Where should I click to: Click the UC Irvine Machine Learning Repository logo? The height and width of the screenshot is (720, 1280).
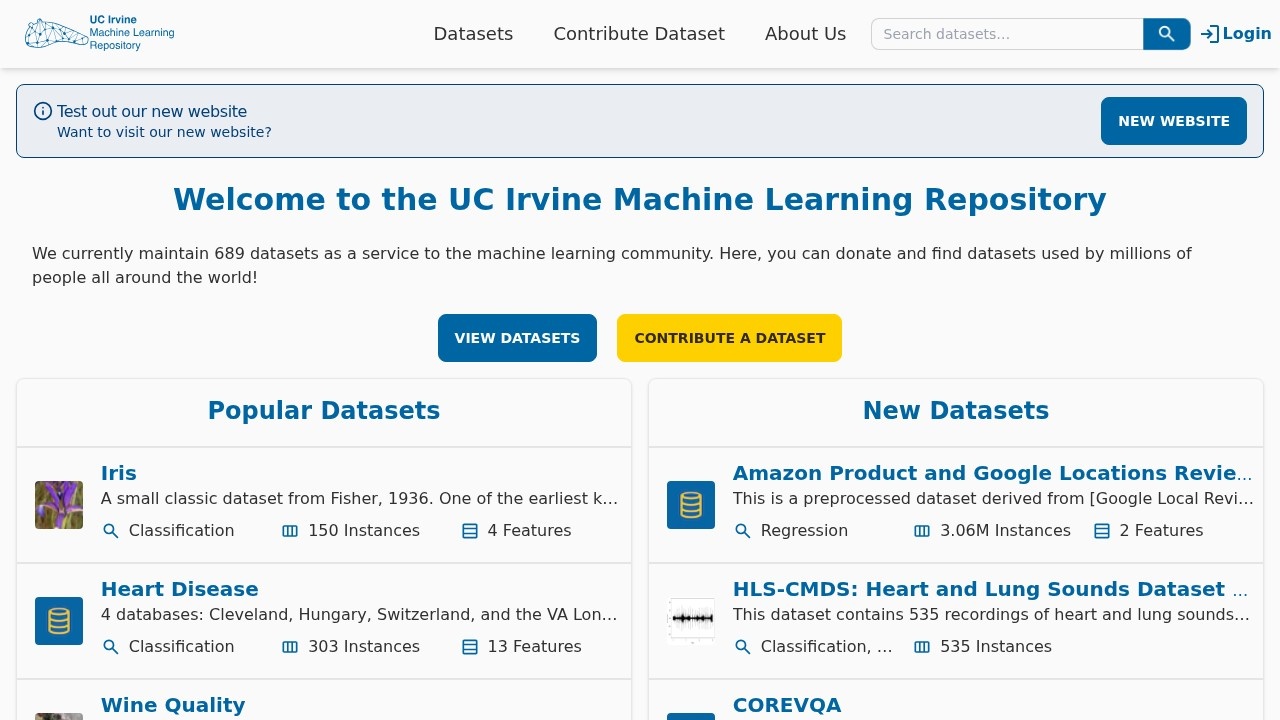point(100,33)
